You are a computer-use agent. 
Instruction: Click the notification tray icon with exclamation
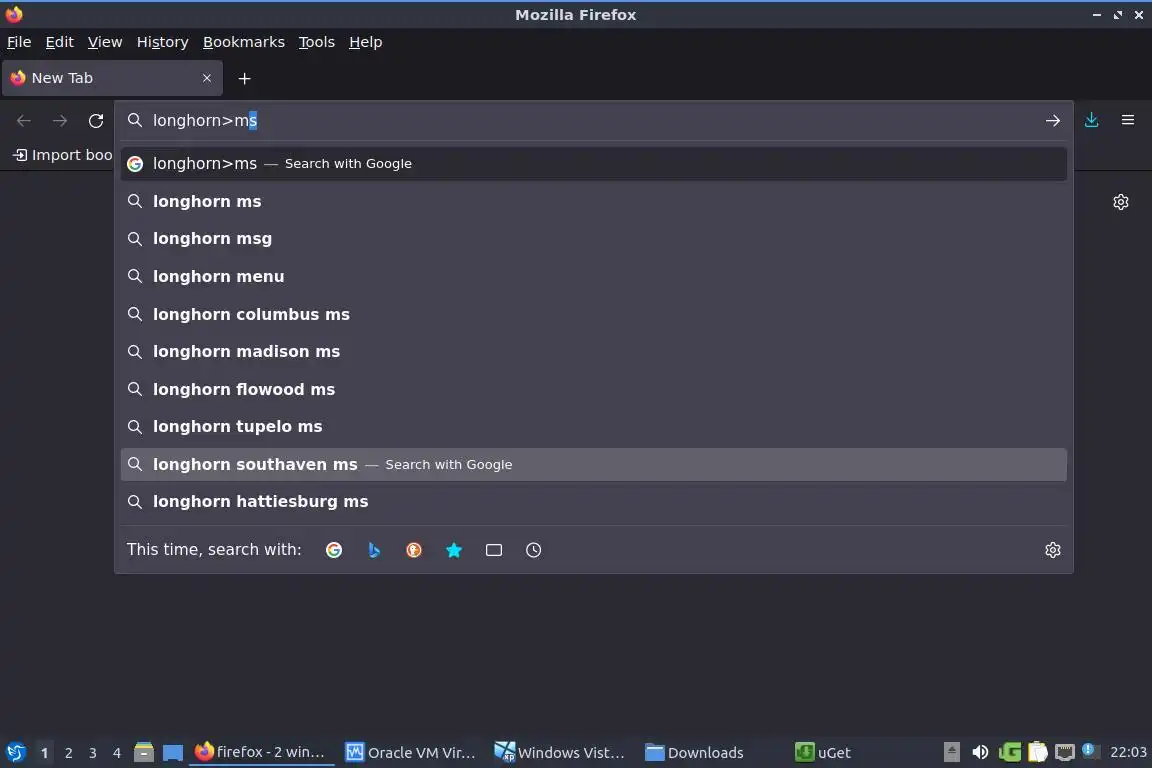click(x=1090, y=750)
